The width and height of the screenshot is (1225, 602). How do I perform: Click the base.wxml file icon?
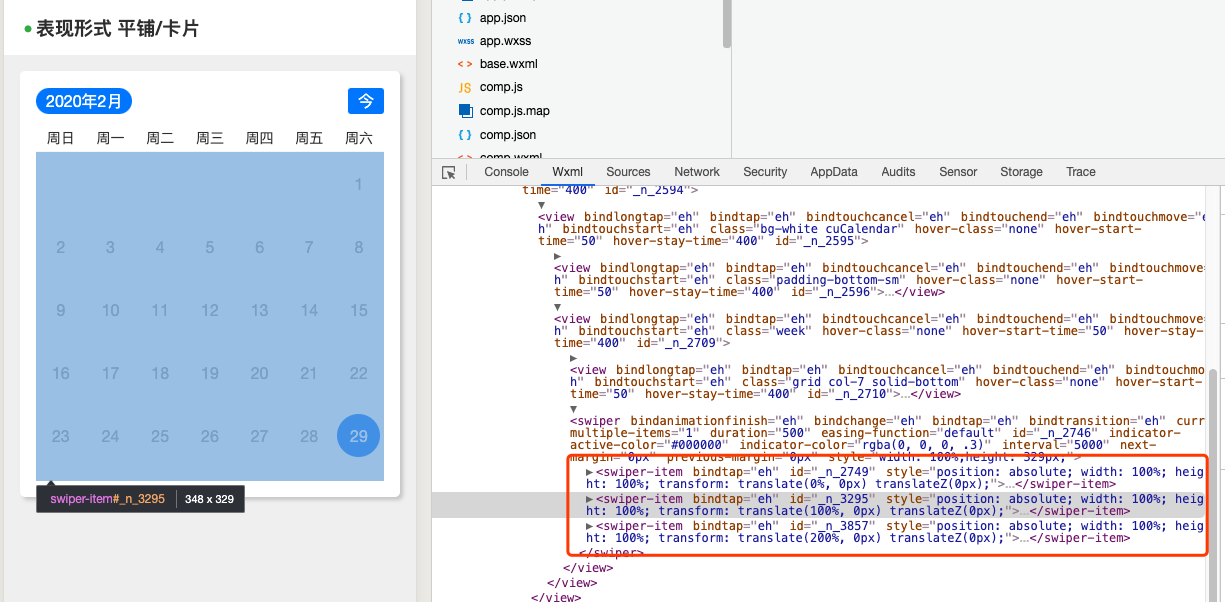[465, 64]
